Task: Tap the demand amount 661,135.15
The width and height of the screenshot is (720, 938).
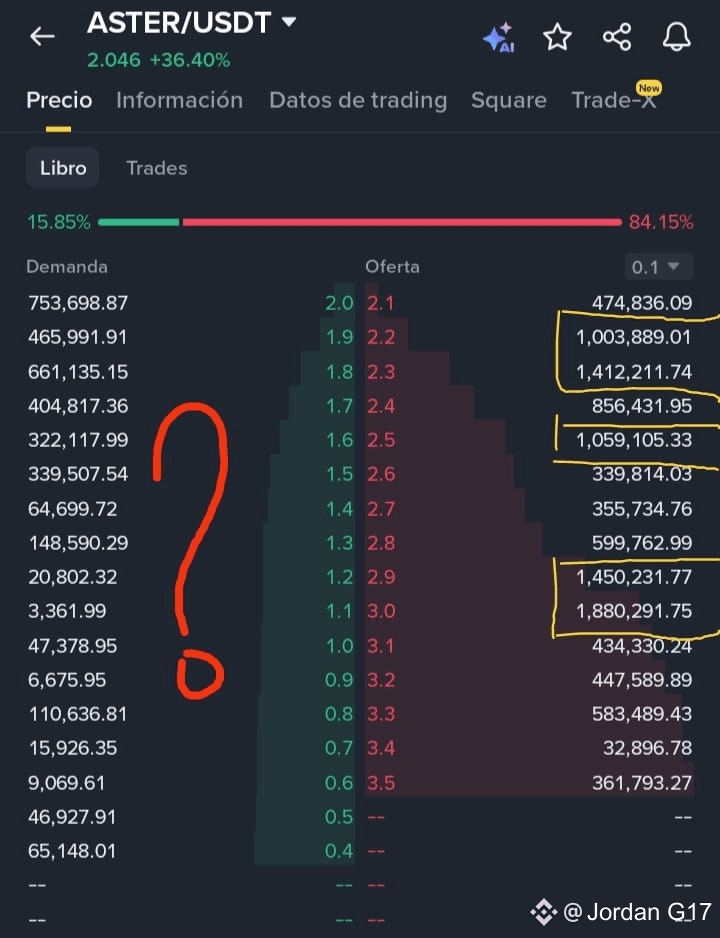Action: [78, 372]
